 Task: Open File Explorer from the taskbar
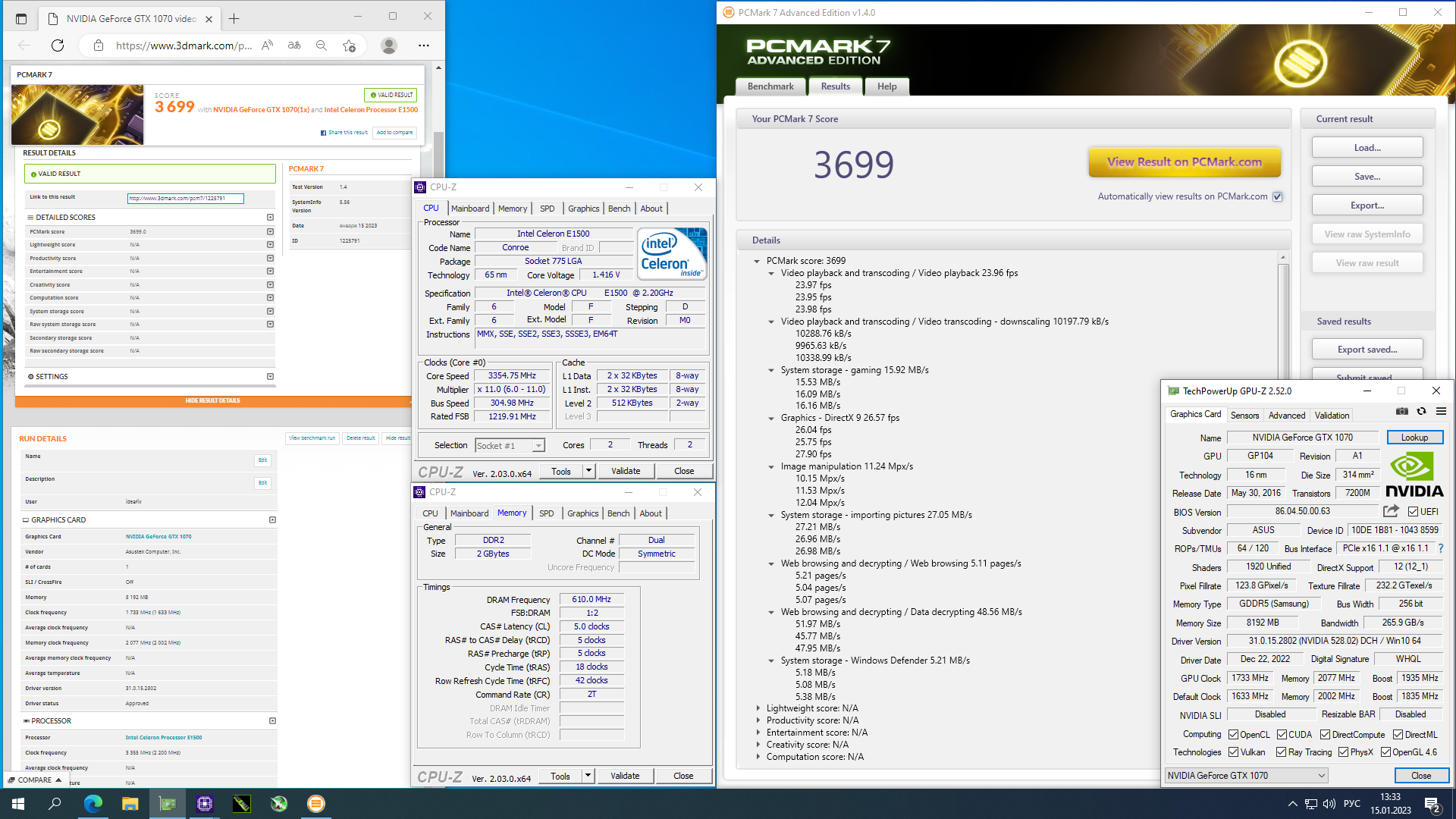tap(130, 803)
